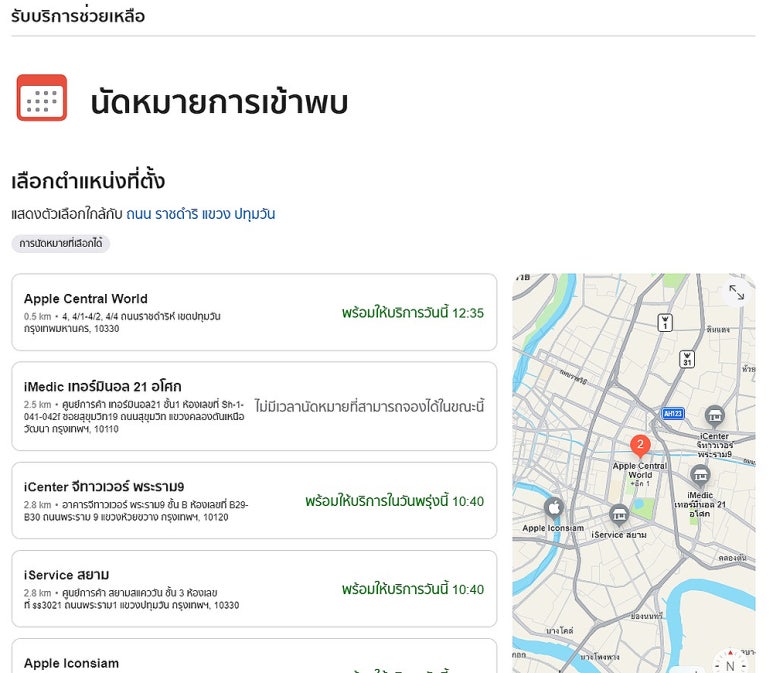The height and width of the screenshot is (673, 773).
Task: Click the iService สยาม map label
Action: coord(619,535)
